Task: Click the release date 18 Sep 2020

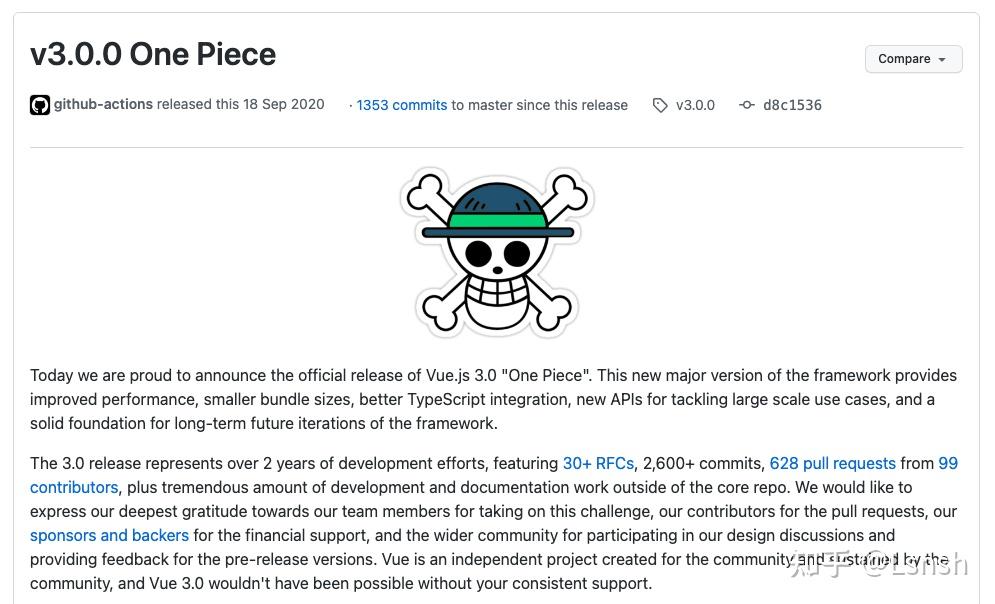Action: click(x=283, y=104)
